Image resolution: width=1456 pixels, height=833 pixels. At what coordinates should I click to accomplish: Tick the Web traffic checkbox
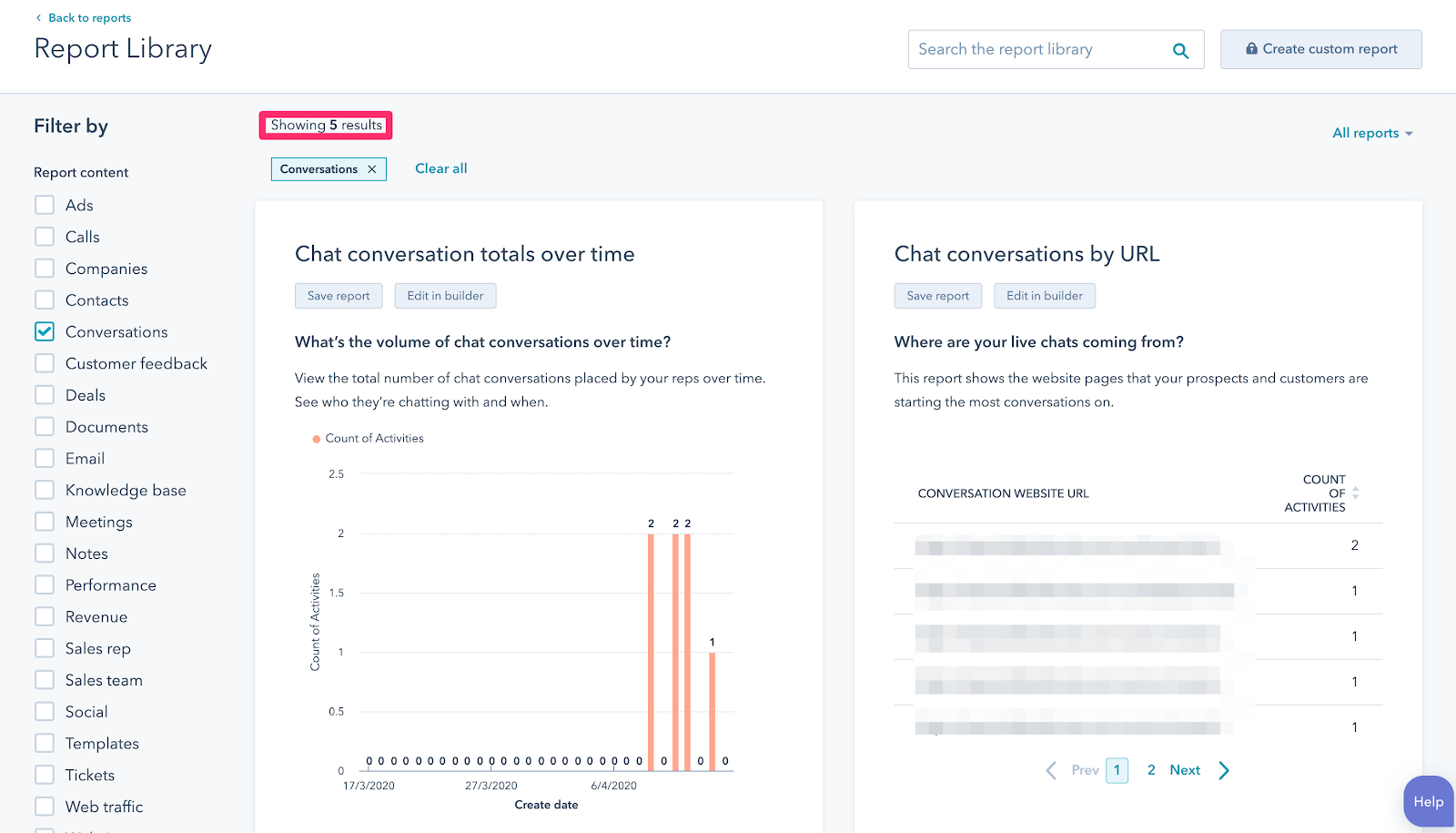(x=45, y=807)
